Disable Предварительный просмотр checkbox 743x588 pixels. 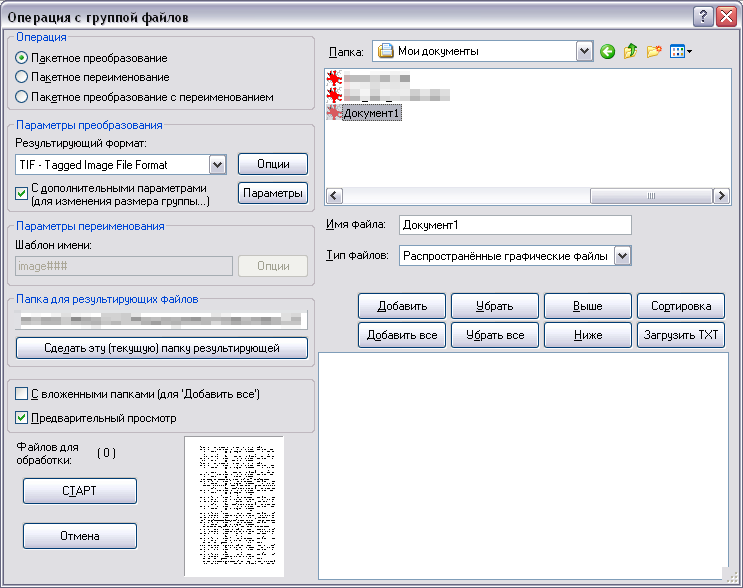[x=23, y=418]
